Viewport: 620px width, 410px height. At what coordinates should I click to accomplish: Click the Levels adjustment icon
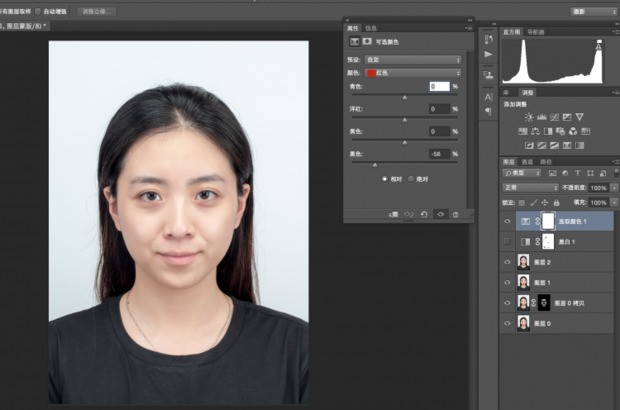point(541,117)
